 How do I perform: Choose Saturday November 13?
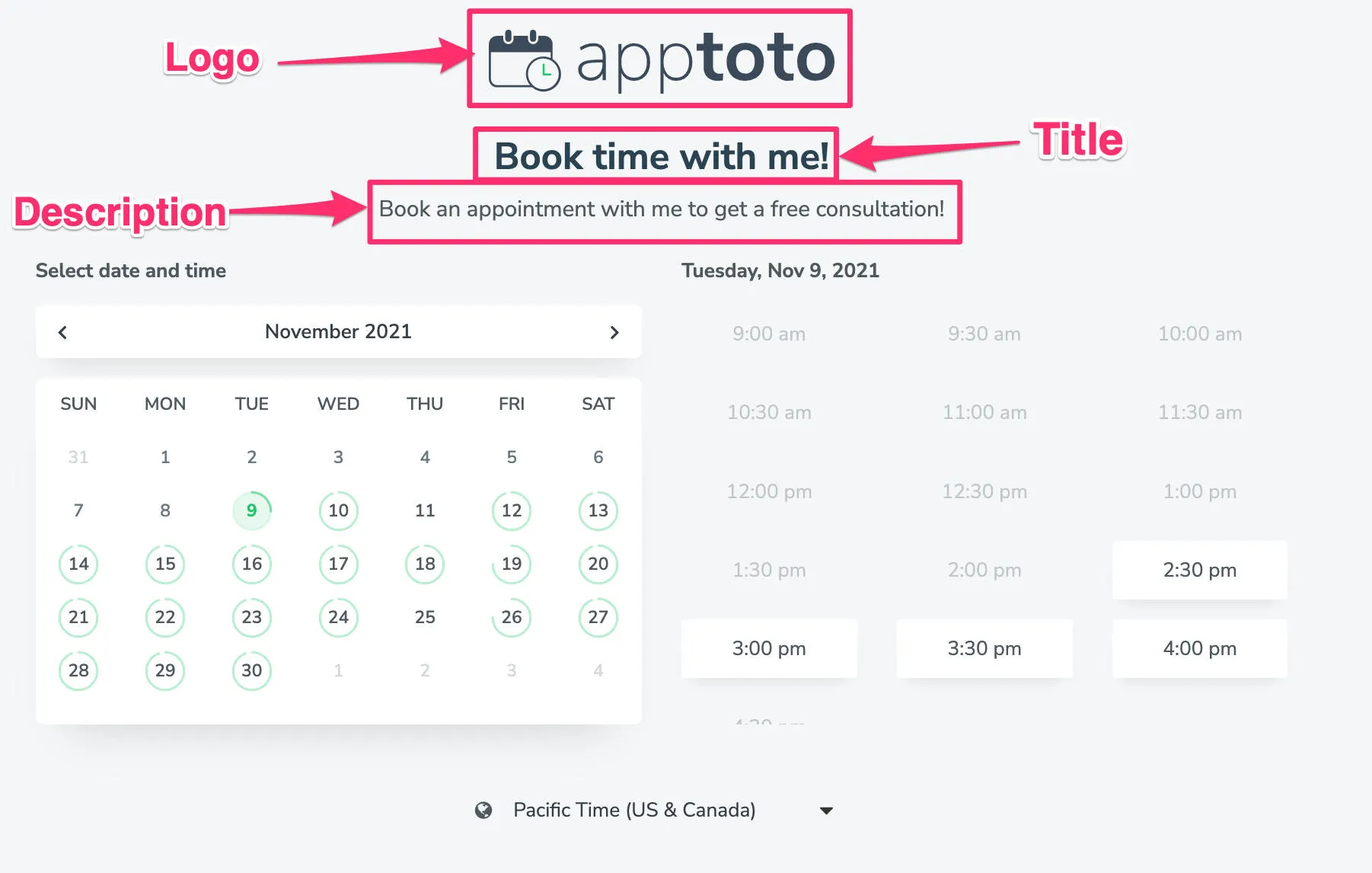[598, 510]
